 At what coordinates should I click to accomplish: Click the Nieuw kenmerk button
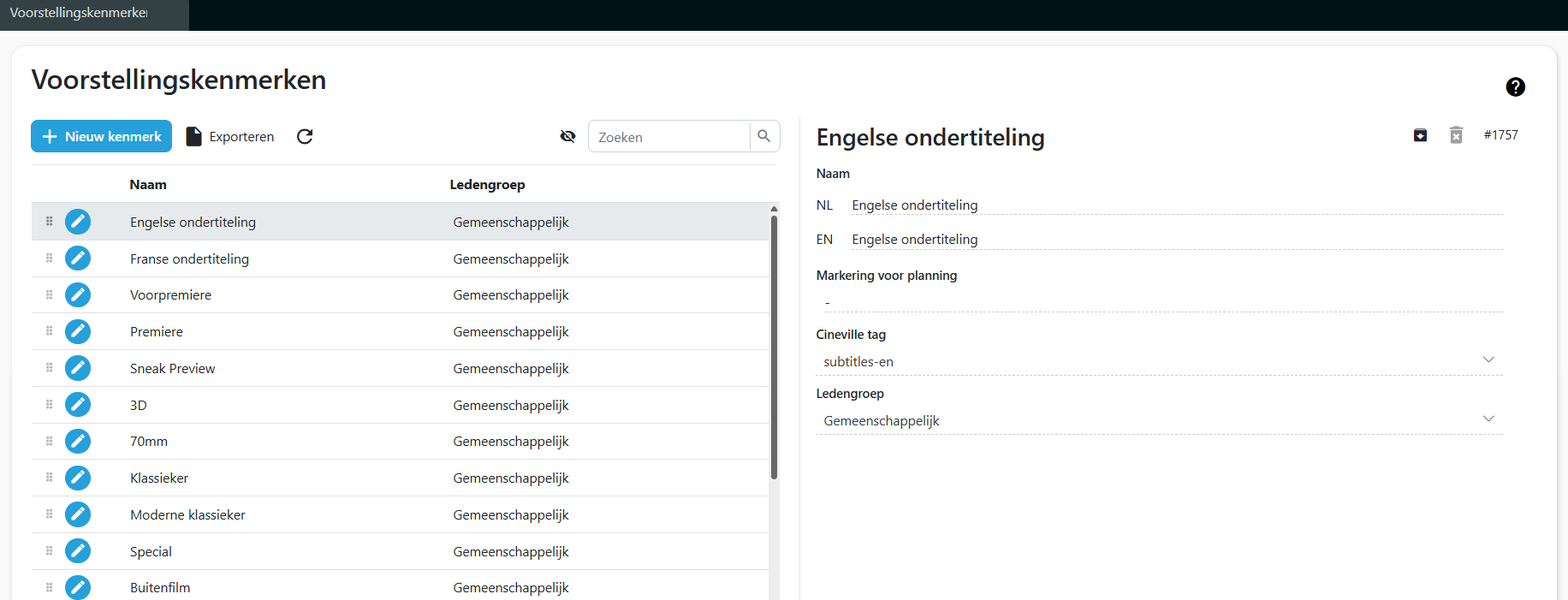101,137
